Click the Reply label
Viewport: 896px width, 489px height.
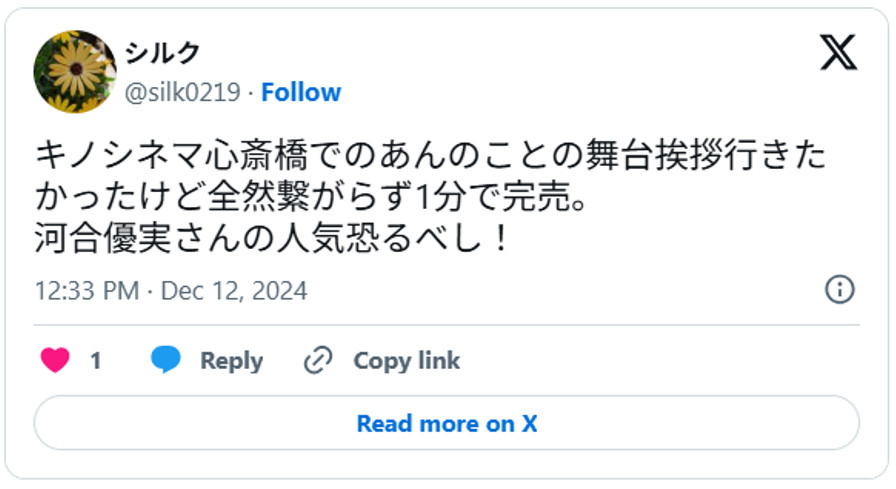231,360
